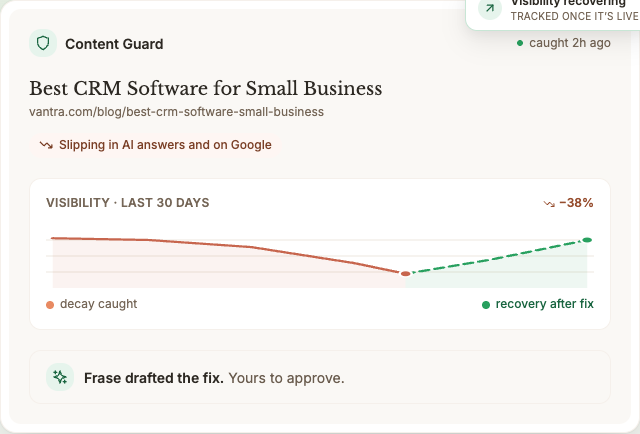Click the −38% visibility change value

point(576,203)
